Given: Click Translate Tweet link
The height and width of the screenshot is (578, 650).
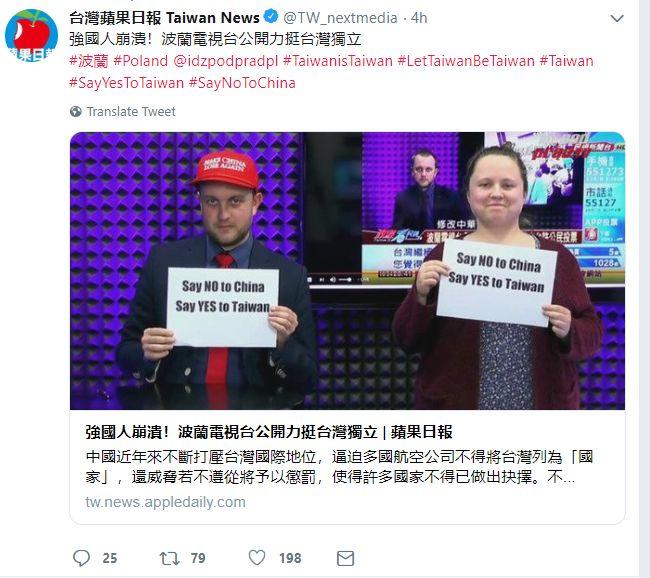Looking at the screenshot, I should coord(131,112).
